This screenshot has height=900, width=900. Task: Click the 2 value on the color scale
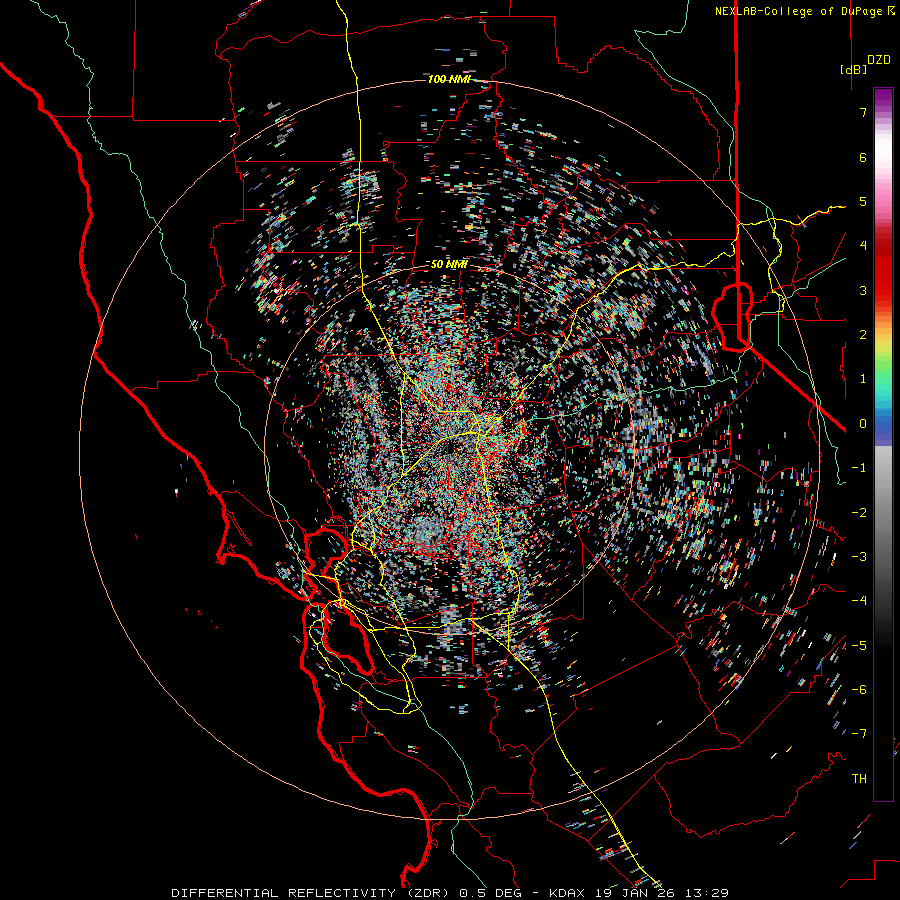tap(863, 335)
